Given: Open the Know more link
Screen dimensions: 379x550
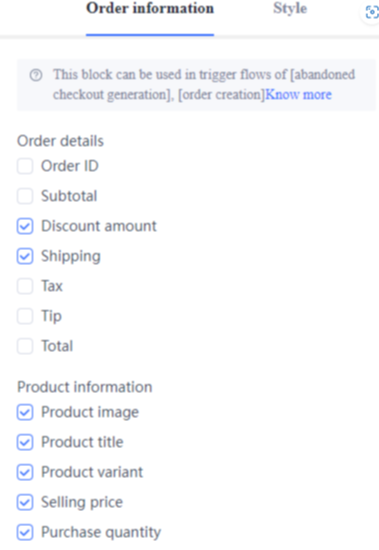Looking at the screenshot, I should click(298, 95).
